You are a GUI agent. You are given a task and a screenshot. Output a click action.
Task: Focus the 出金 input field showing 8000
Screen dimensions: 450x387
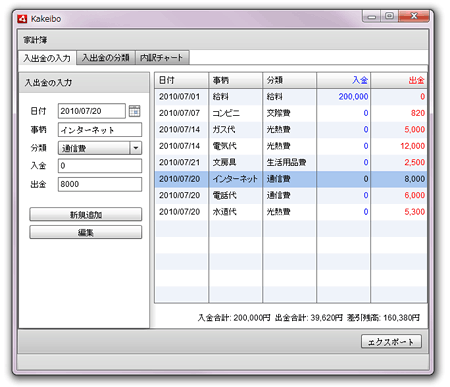[100, 184]
